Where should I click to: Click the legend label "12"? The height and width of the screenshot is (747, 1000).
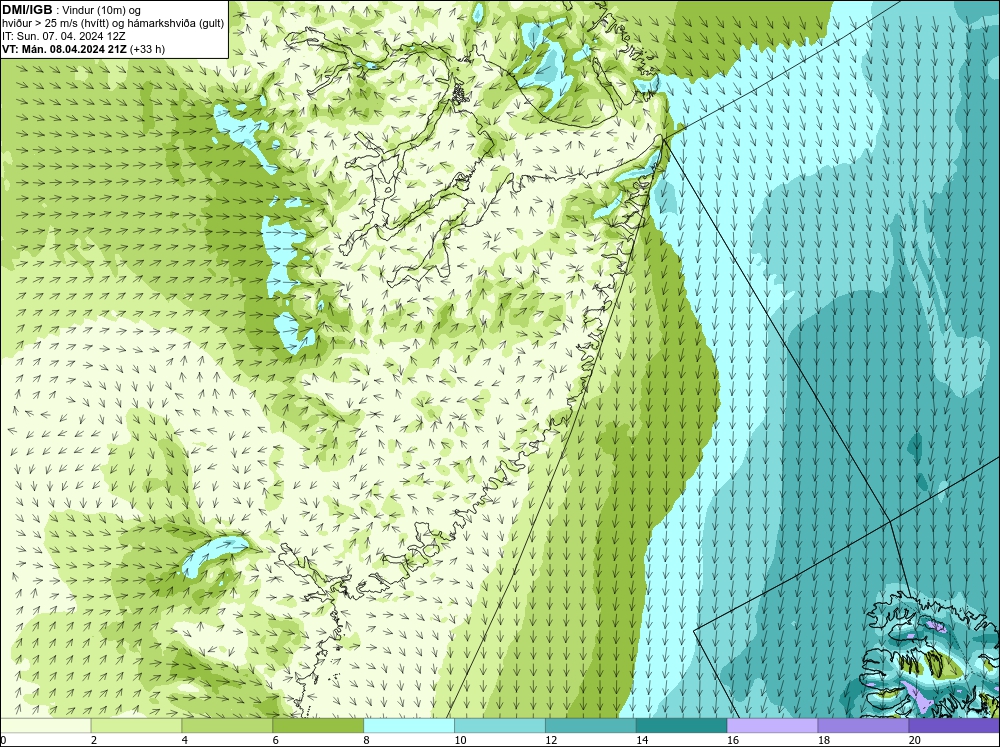551,740
